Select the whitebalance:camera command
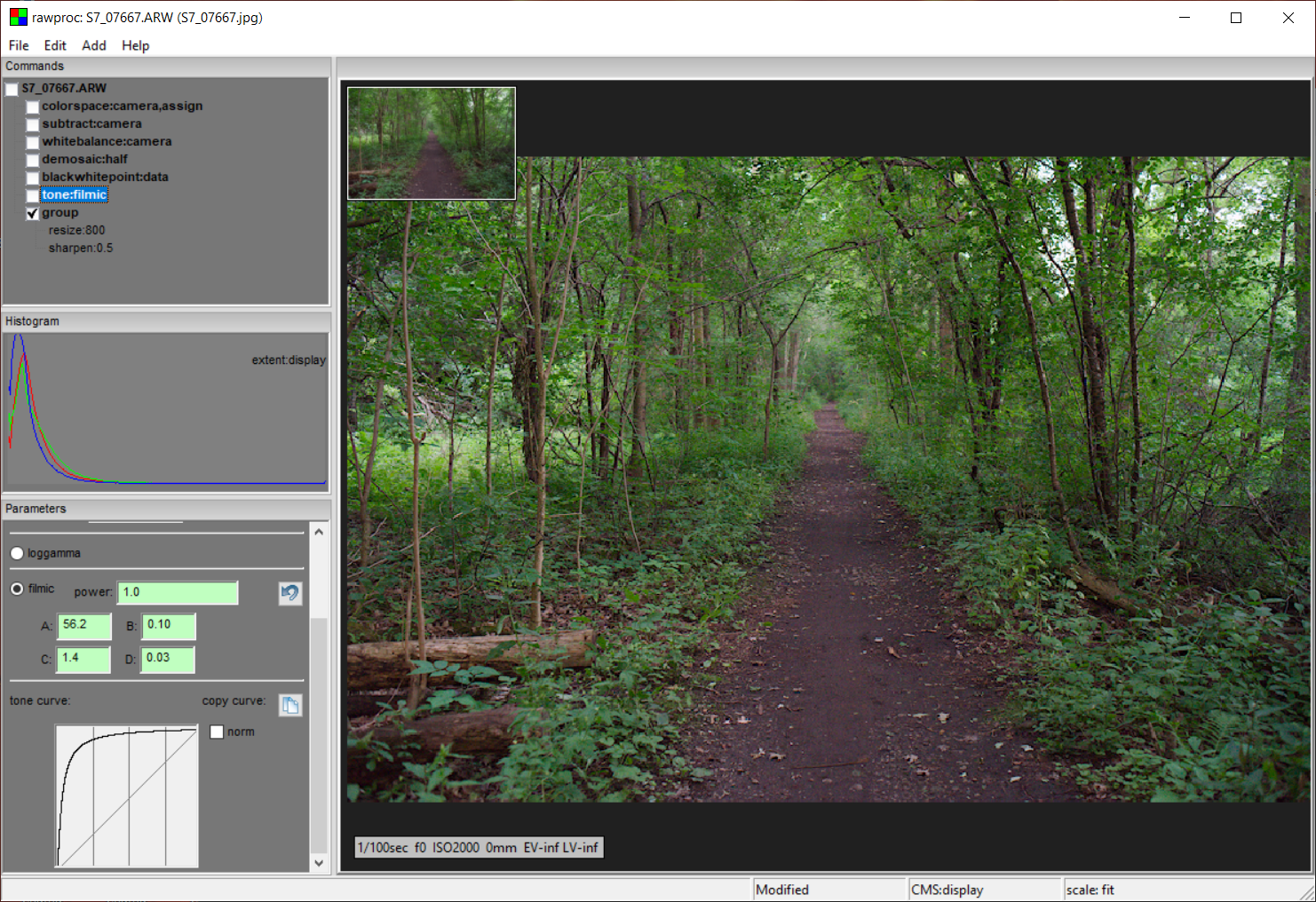 click(x=107, y=141)
